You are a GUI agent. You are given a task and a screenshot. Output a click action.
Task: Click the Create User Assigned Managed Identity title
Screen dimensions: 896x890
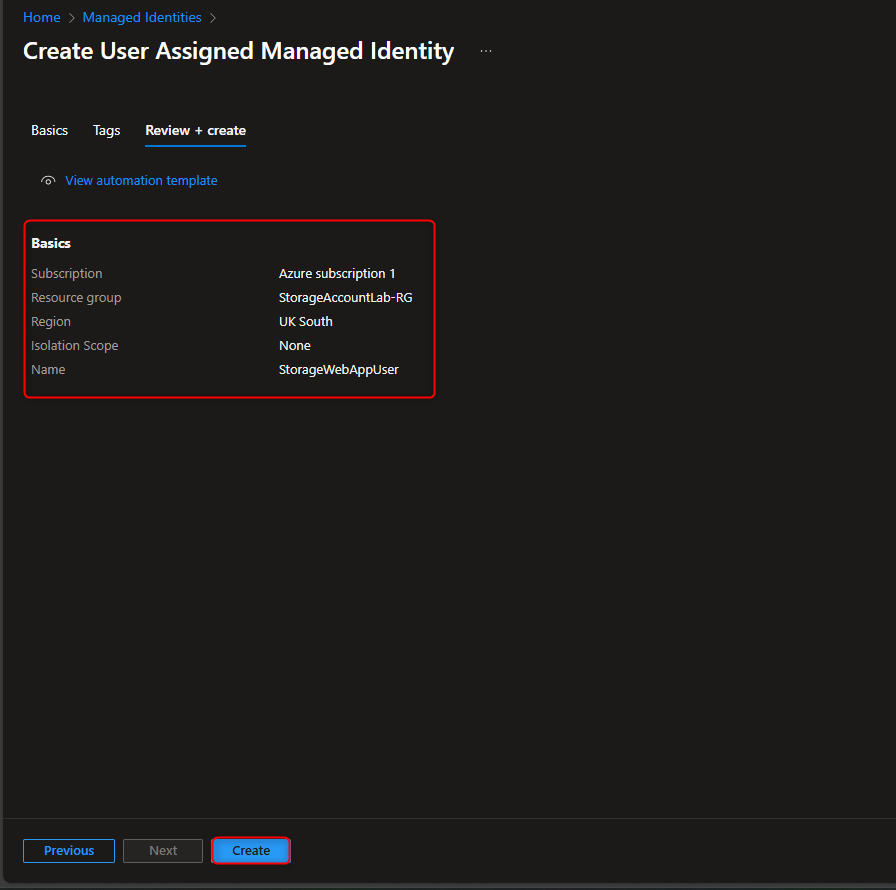click(238, 51)
